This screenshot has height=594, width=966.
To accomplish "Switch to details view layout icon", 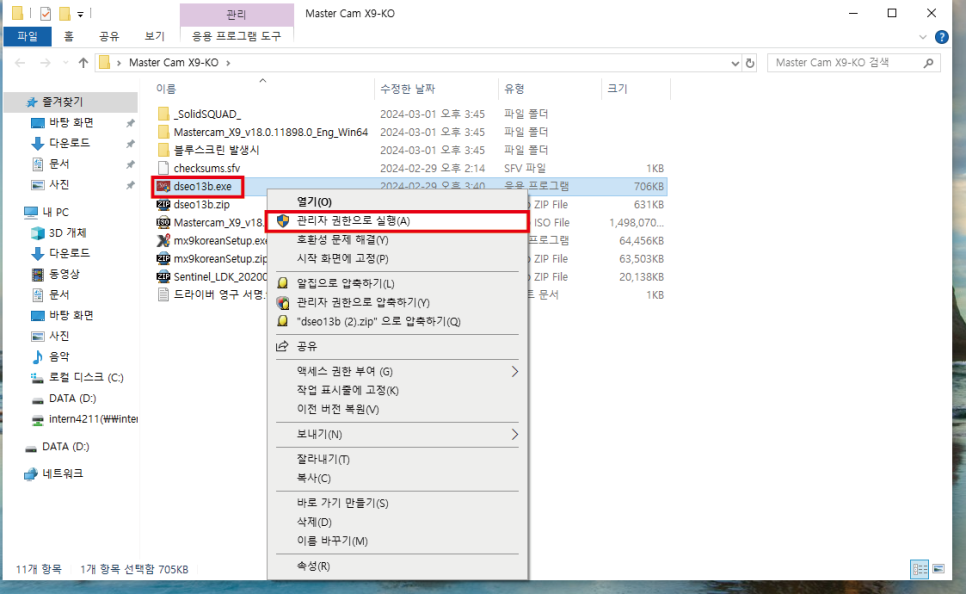I will click(x=919, y=569).
